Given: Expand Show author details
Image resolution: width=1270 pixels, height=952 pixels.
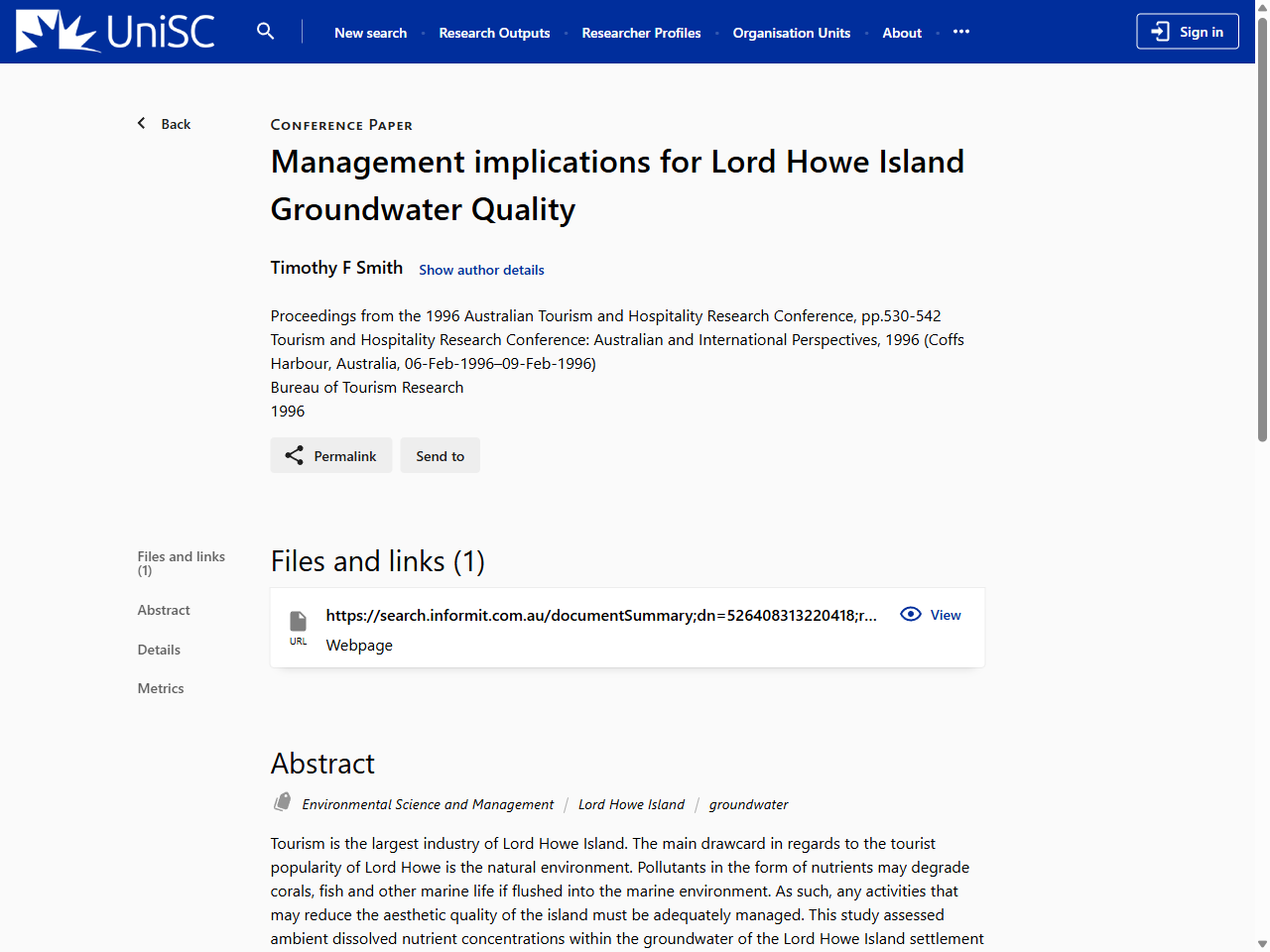Looking at the screenshot, I should point(481,270).
